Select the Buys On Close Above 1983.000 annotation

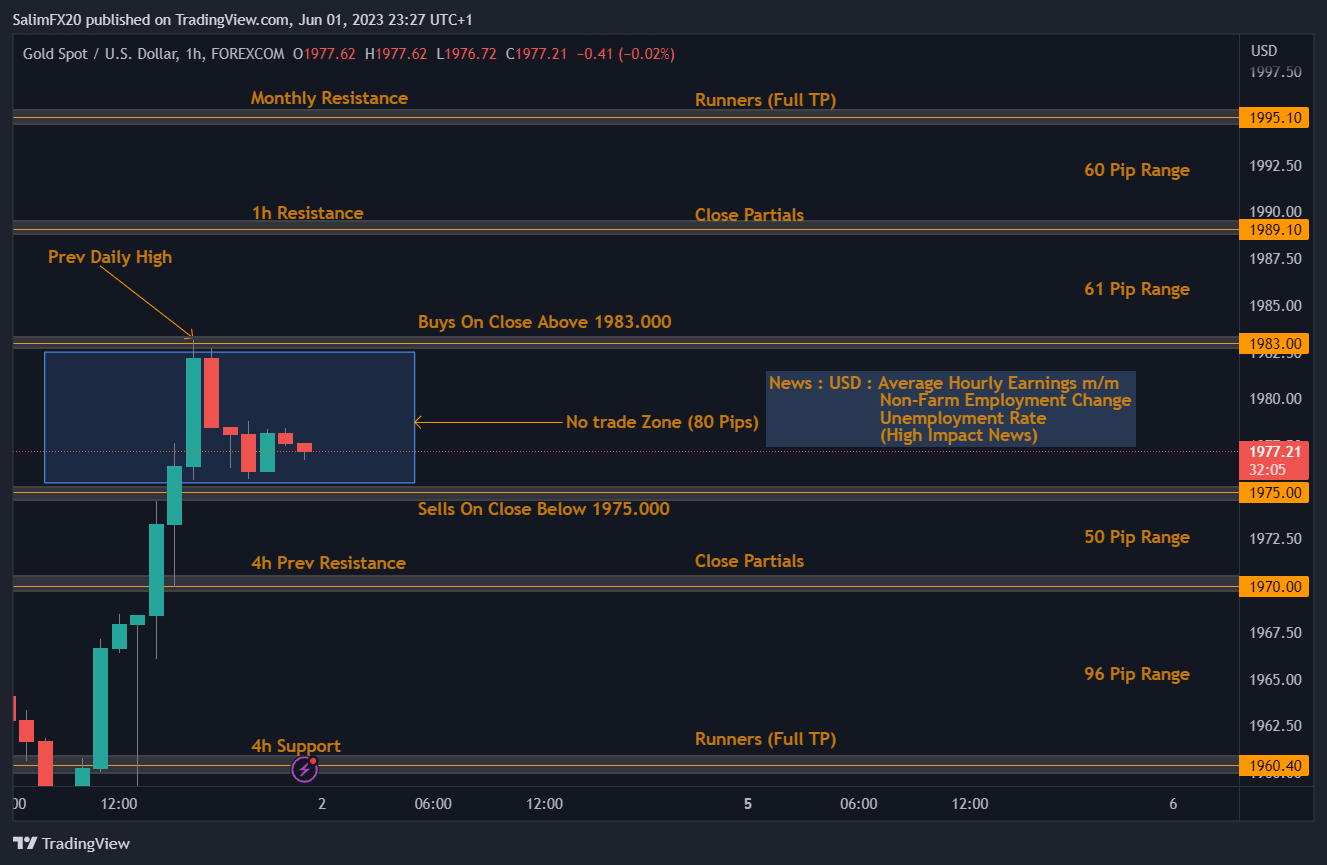(544, 321)
